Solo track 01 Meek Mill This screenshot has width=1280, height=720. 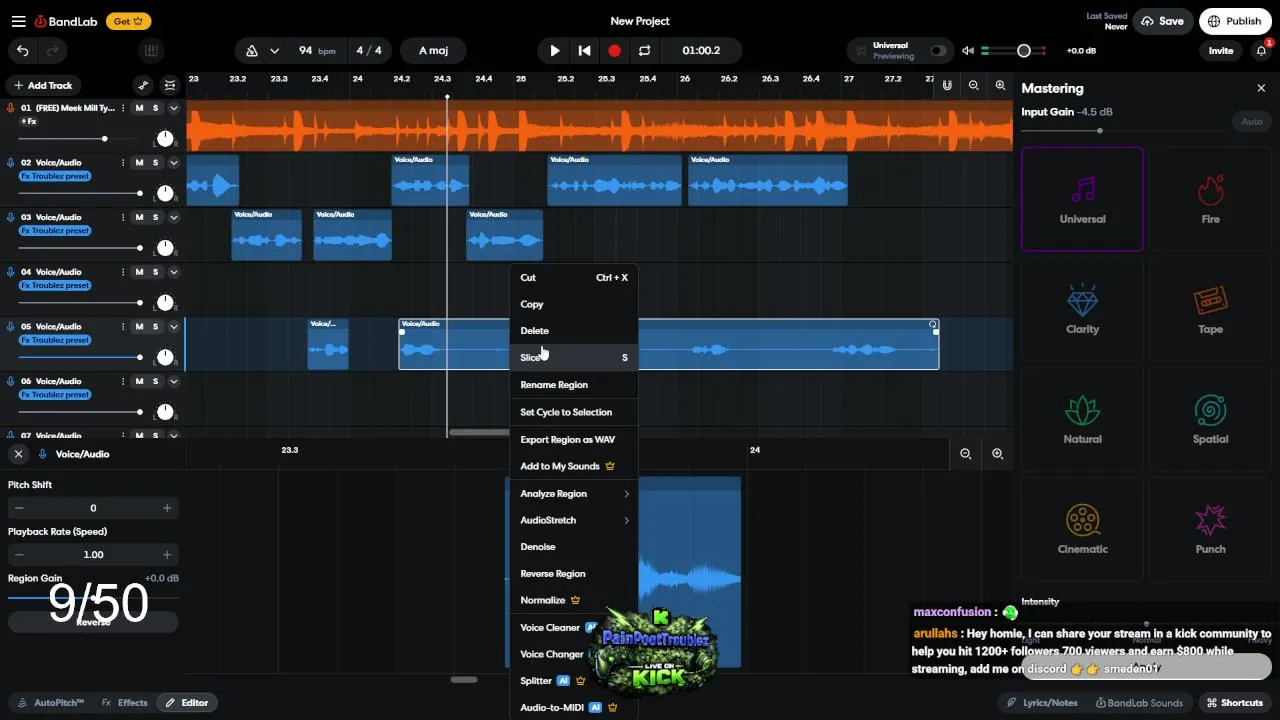click(155, 108)
